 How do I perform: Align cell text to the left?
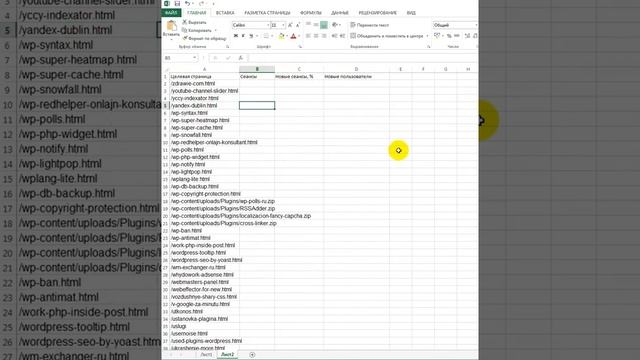[x=308, y=36]
